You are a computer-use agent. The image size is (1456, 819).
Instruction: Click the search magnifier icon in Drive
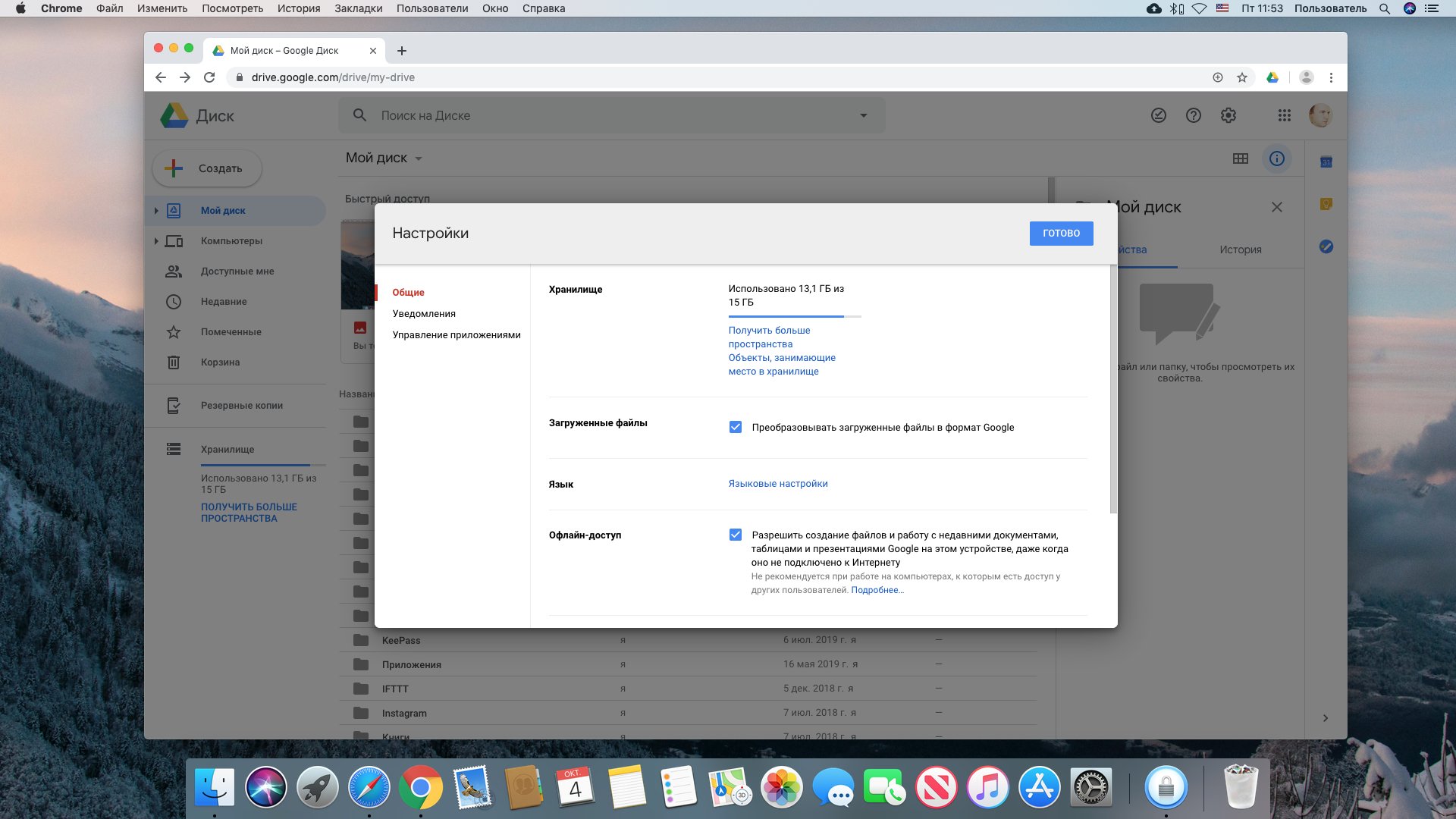point(360,115)
